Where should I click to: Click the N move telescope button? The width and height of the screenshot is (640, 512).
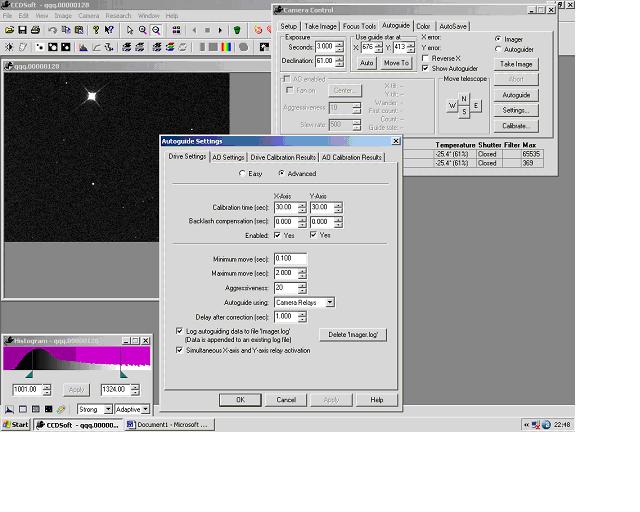464,99
